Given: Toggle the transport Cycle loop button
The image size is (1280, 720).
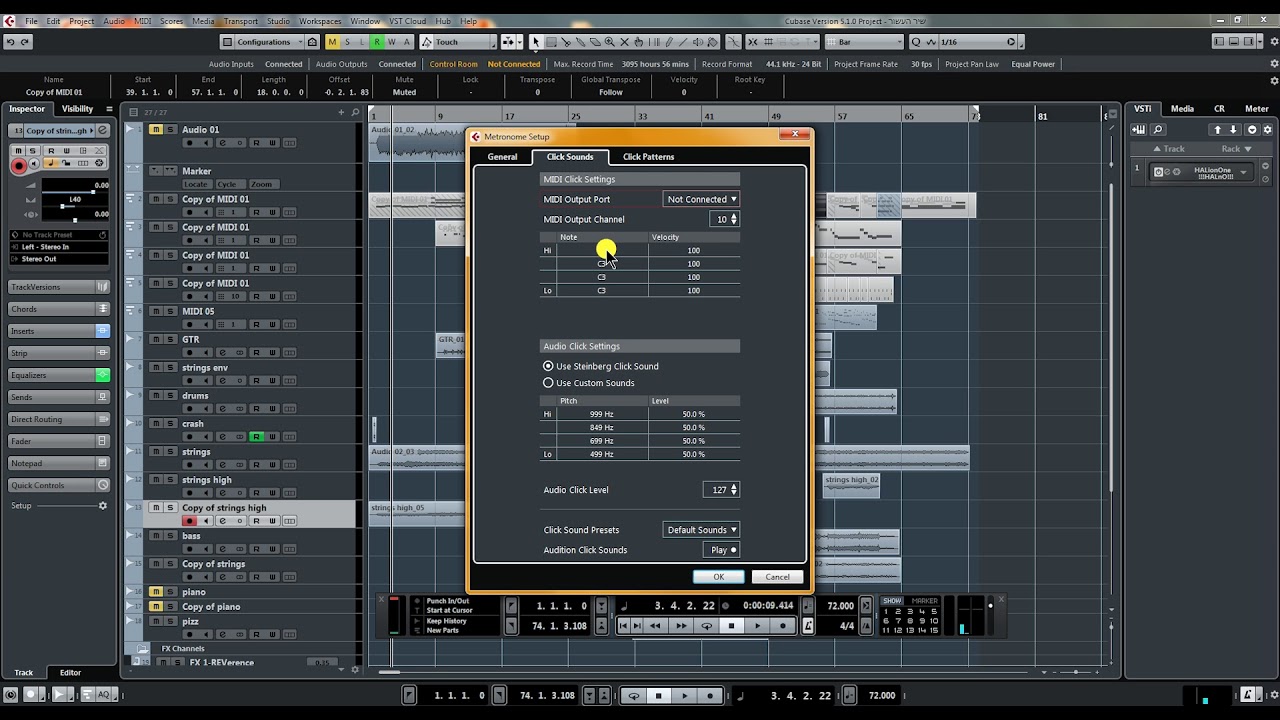Looking at the screenshot, I should coord(706,626).
